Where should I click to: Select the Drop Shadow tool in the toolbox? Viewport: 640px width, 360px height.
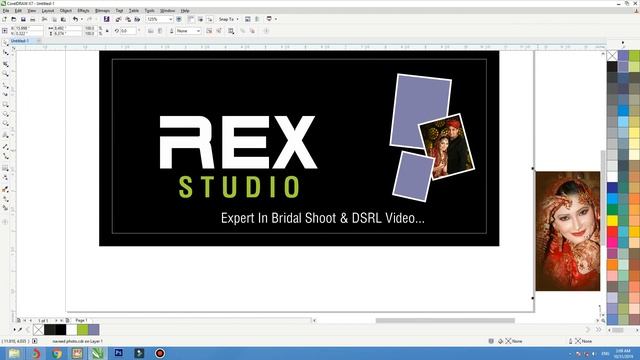coord(5,168)
